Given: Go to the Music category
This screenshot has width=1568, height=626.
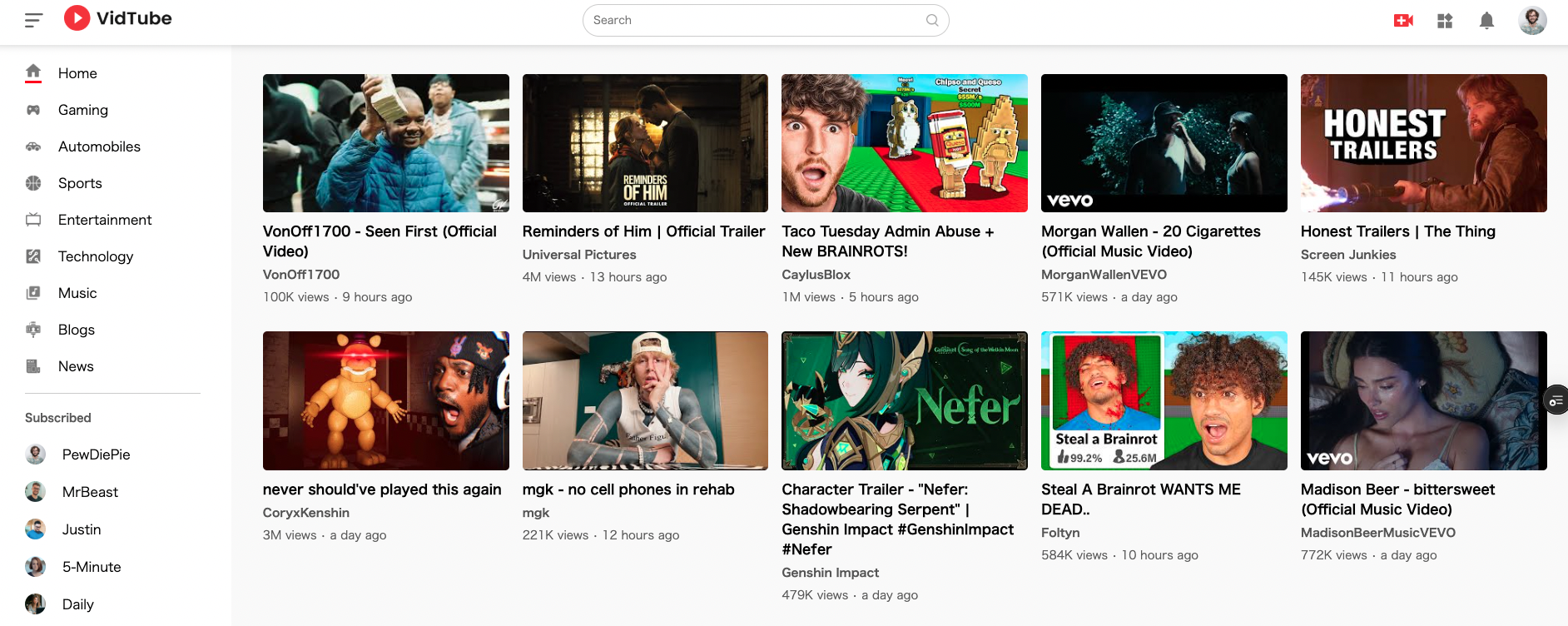Looking at the screenshot, I should [x=77, y=293].
